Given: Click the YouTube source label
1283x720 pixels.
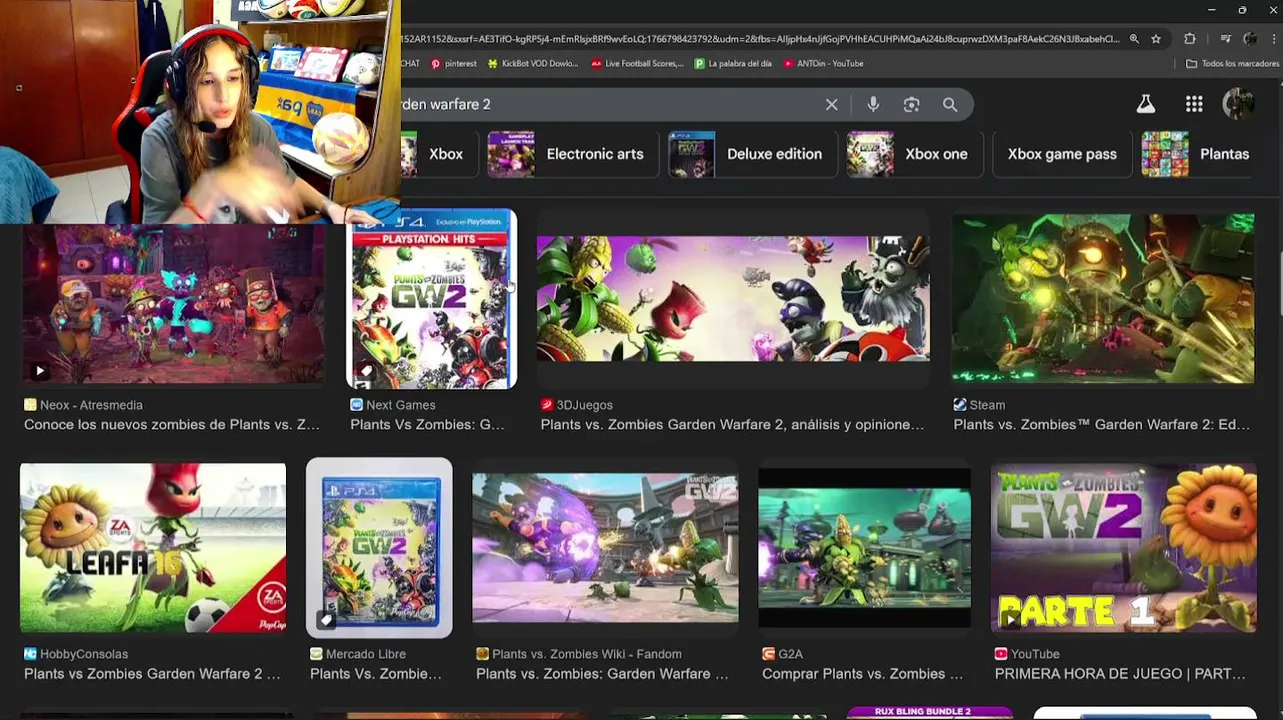Looking at the screenshot, I should click(1027, 654).
